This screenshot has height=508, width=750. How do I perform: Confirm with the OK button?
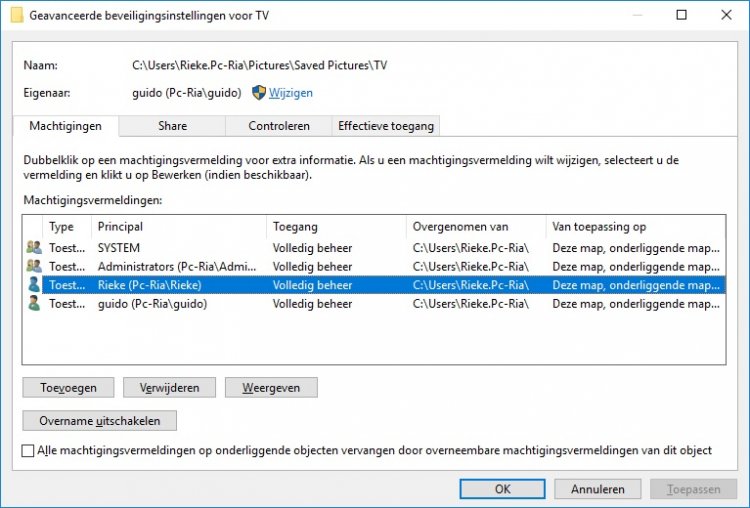click(501, 489)
